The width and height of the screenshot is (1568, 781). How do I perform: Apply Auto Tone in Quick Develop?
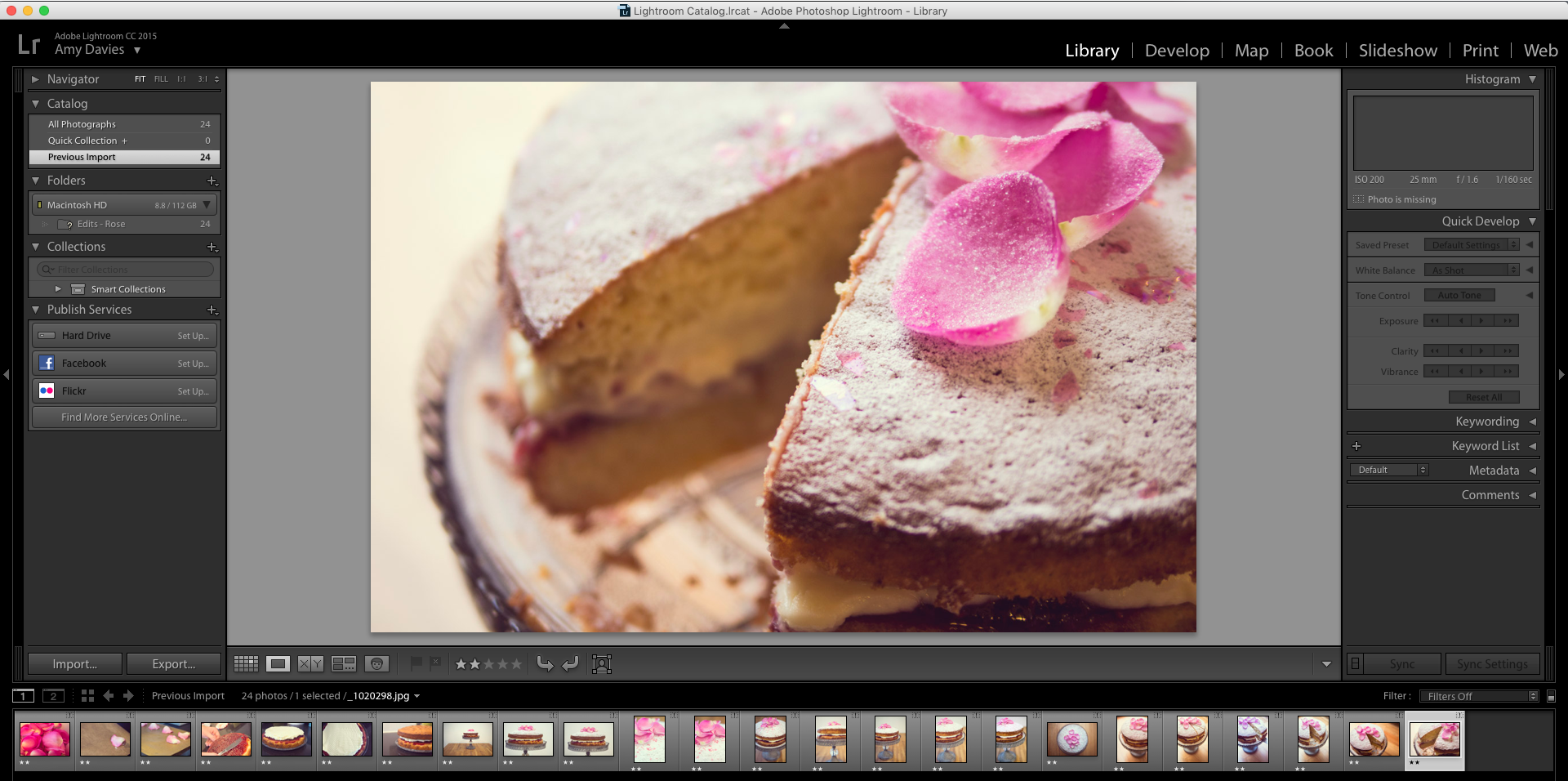tap(1459, 295)
